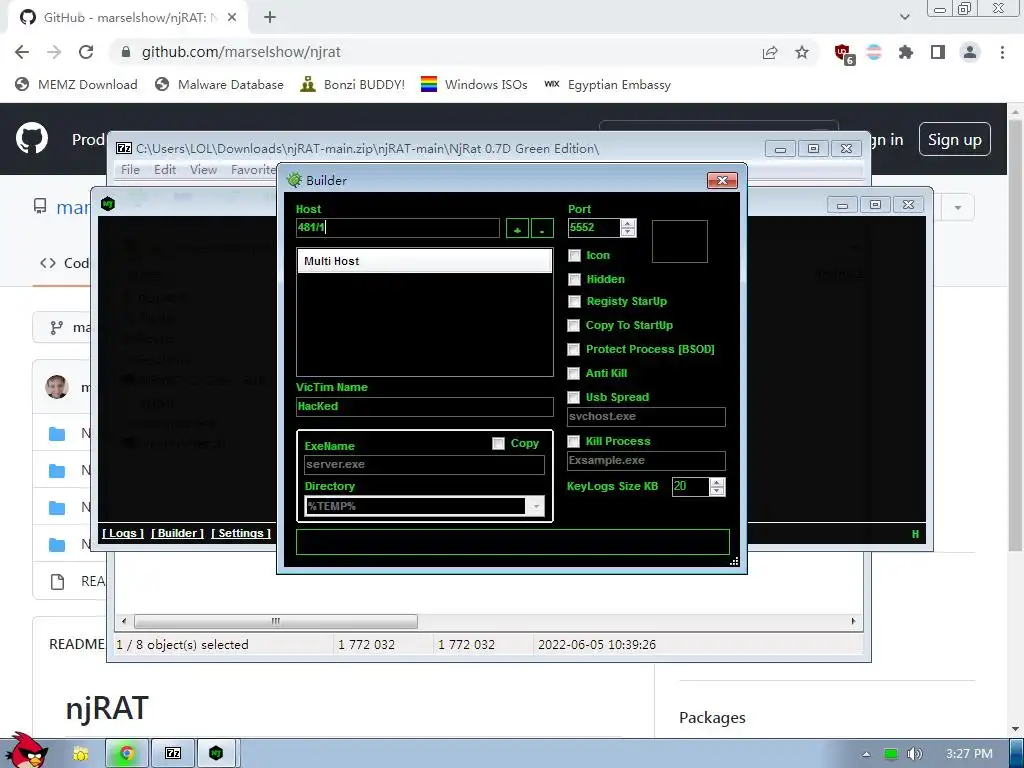The height and width of the screenshot is (768, 1024).
Task: Open the Chrome three-dot menu
Action: (x=1002, y=52)
